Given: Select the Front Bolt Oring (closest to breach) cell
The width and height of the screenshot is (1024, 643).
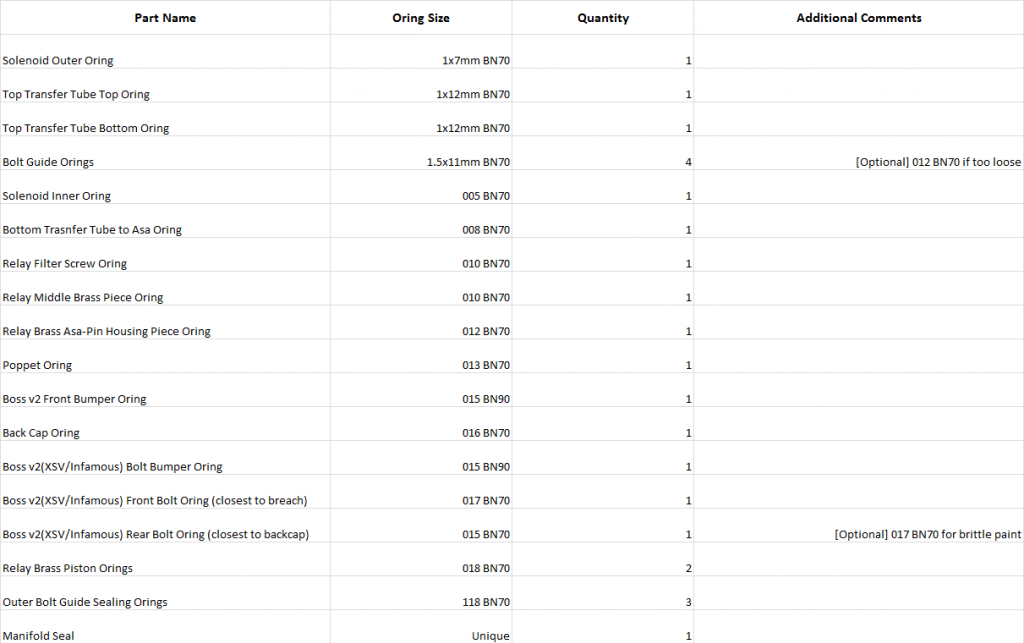Looking at the screenshot, I should 165,494.
